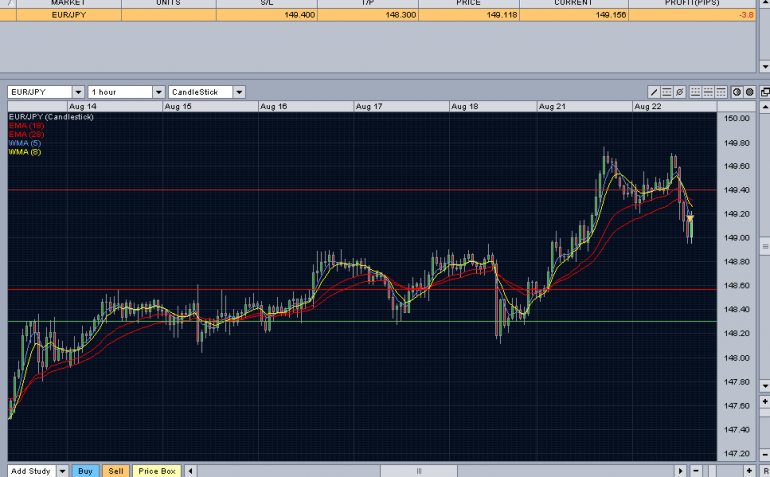Click the horizontal chart scrollbar thumb
Image resolution: width=770 pixels, height=477 pixels.
tap(419, 471)
